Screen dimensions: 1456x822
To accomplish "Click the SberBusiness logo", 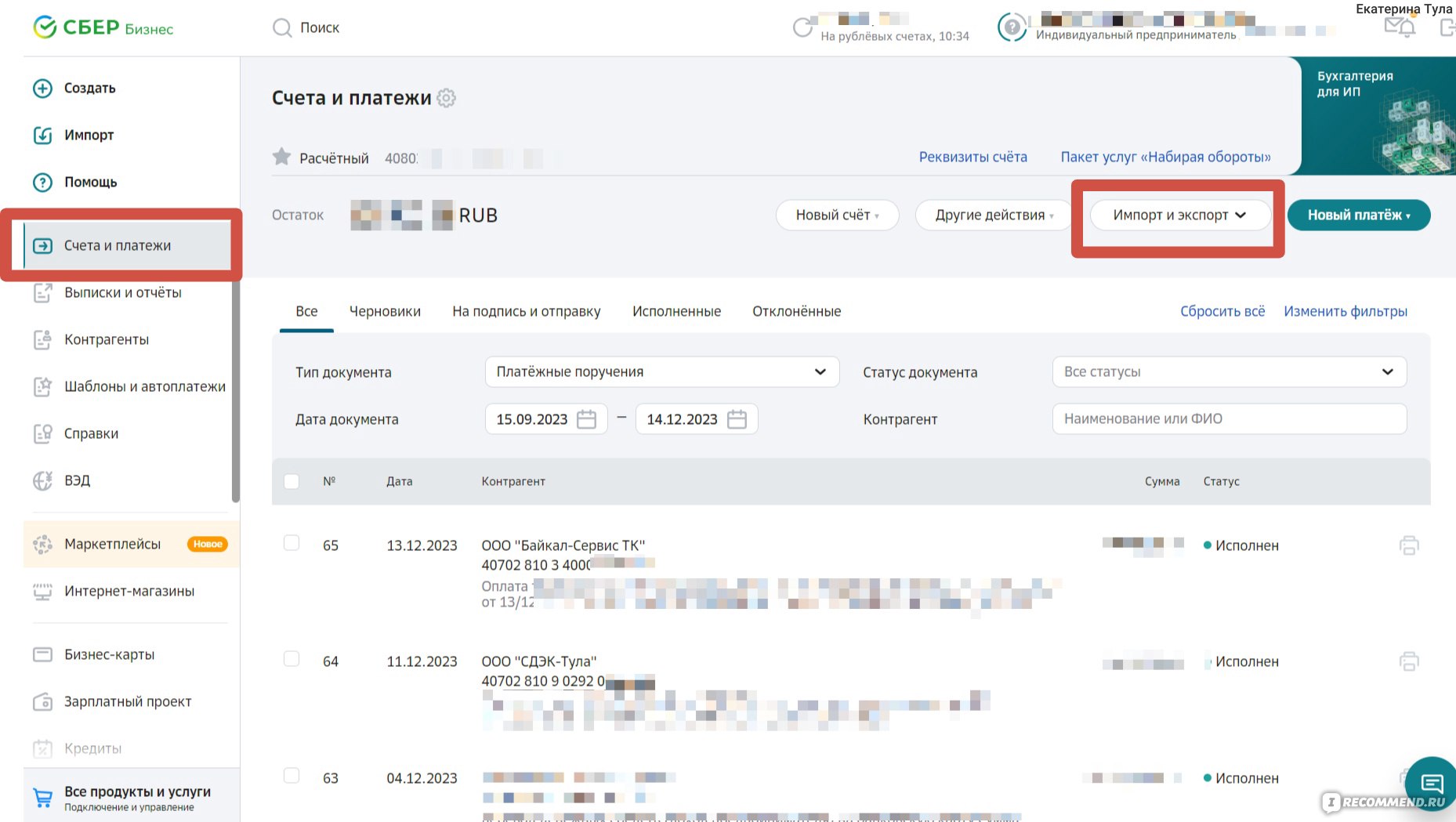I will click(x=103, y=27).
